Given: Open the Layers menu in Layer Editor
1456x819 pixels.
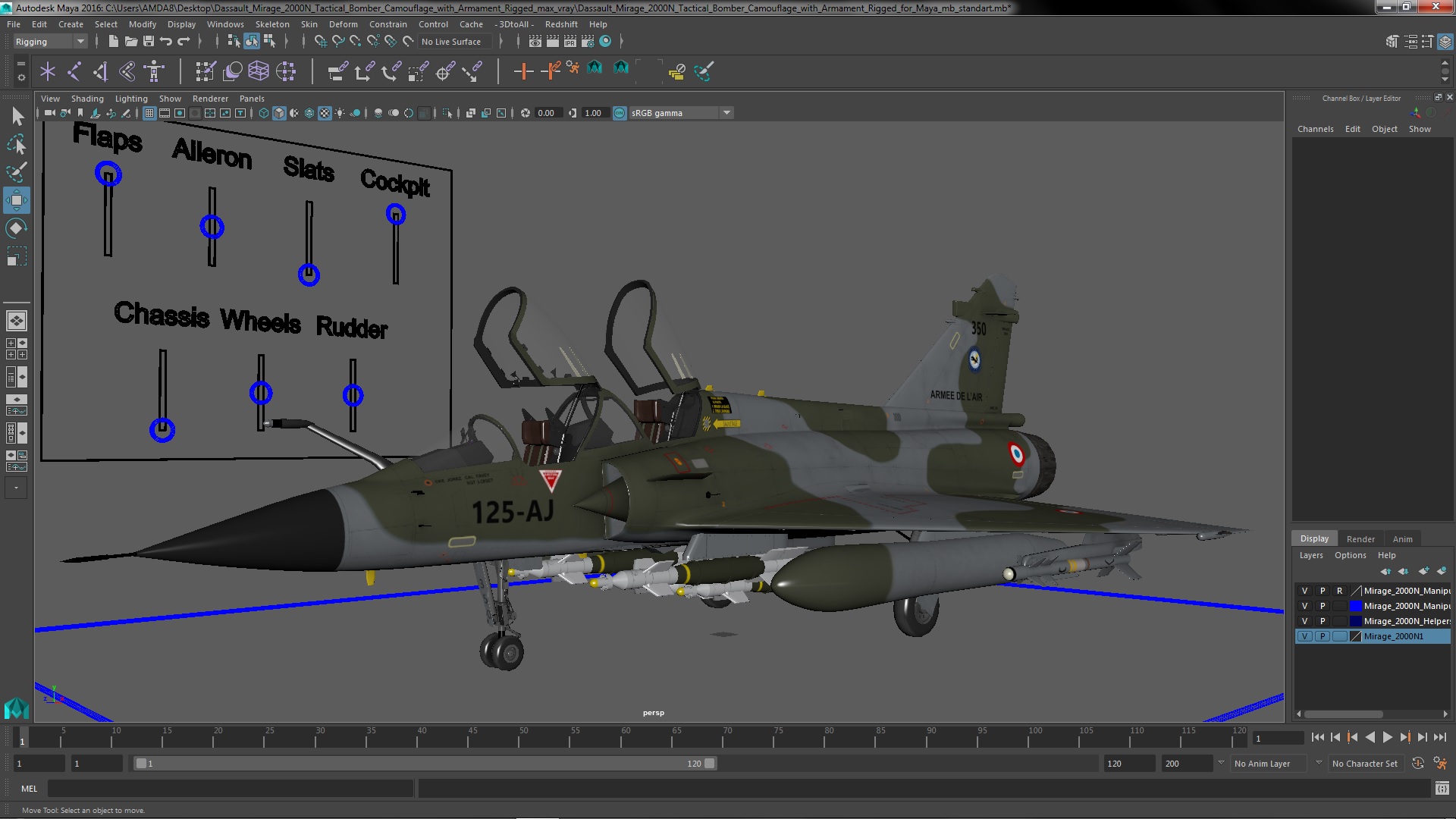Looking at the screenshot, I should (1311, 555).
